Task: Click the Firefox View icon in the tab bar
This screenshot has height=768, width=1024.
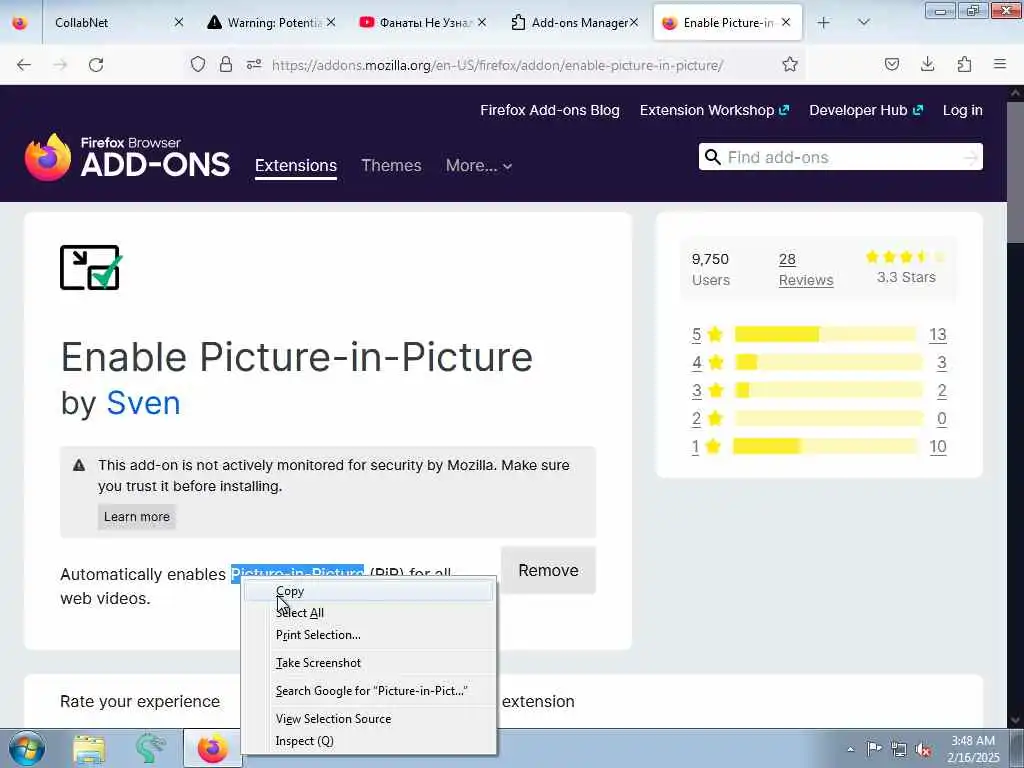Action: tap(20, 23)
